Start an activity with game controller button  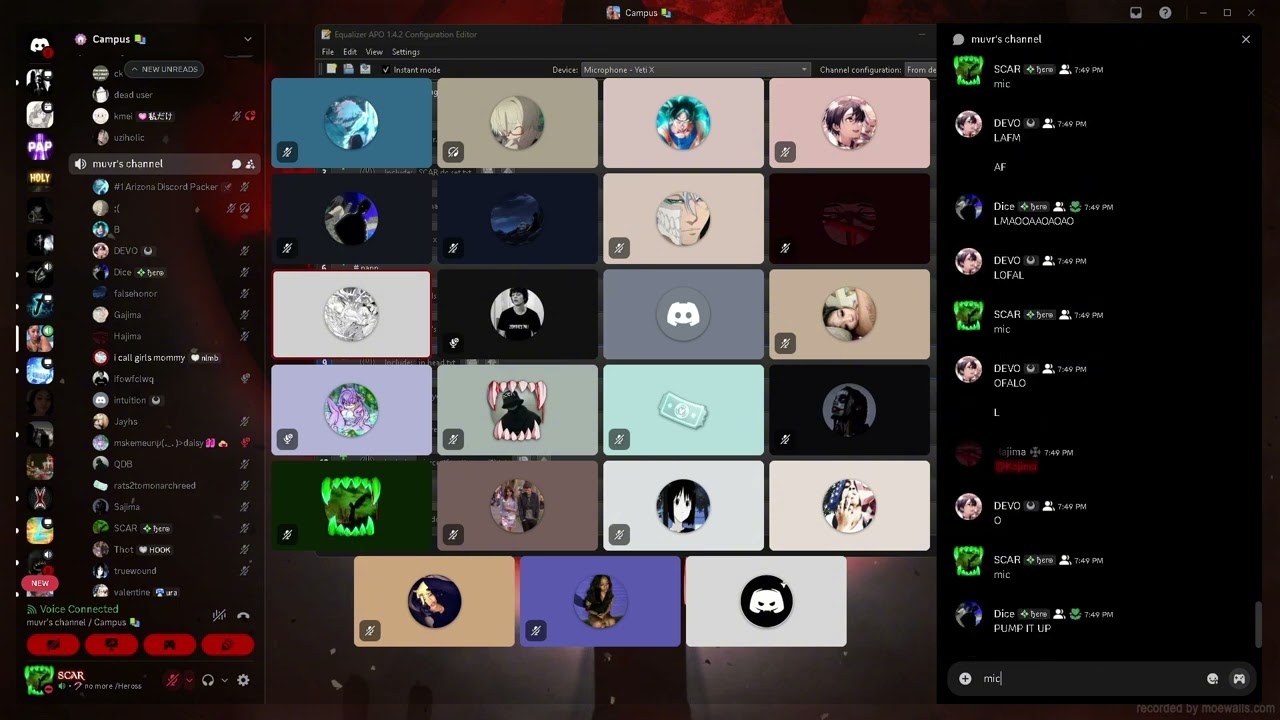pyautogui.click(x=169, y=645)
